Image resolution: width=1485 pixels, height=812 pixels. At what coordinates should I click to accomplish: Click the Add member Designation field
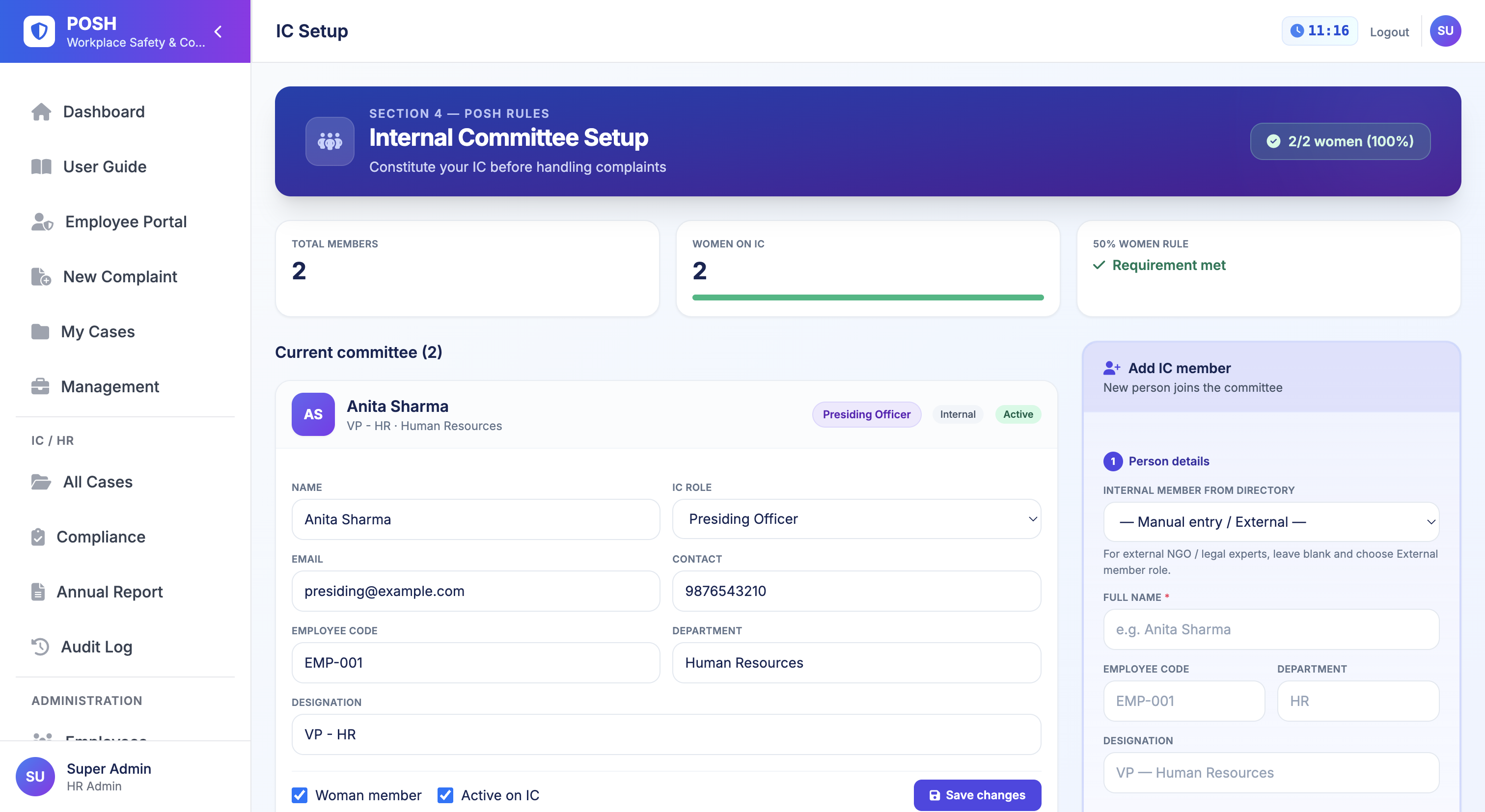click(x=1270, y=773)
